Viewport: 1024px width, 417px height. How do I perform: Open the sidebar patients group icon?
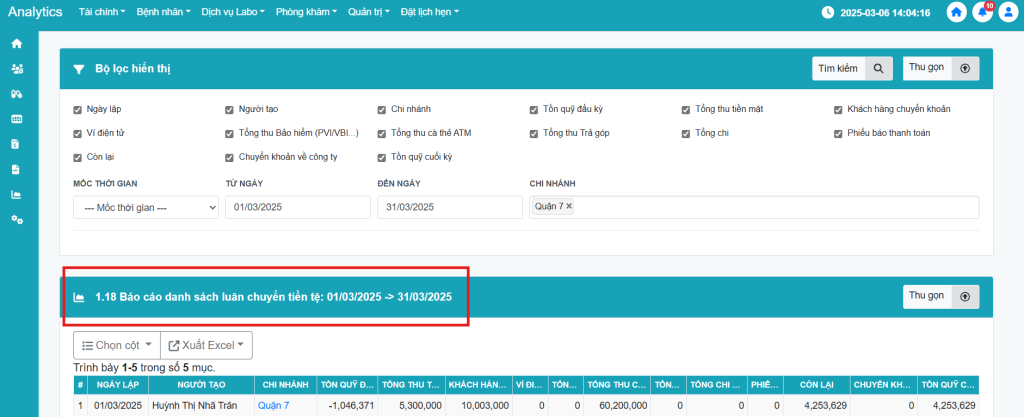(x=16, y=69)
